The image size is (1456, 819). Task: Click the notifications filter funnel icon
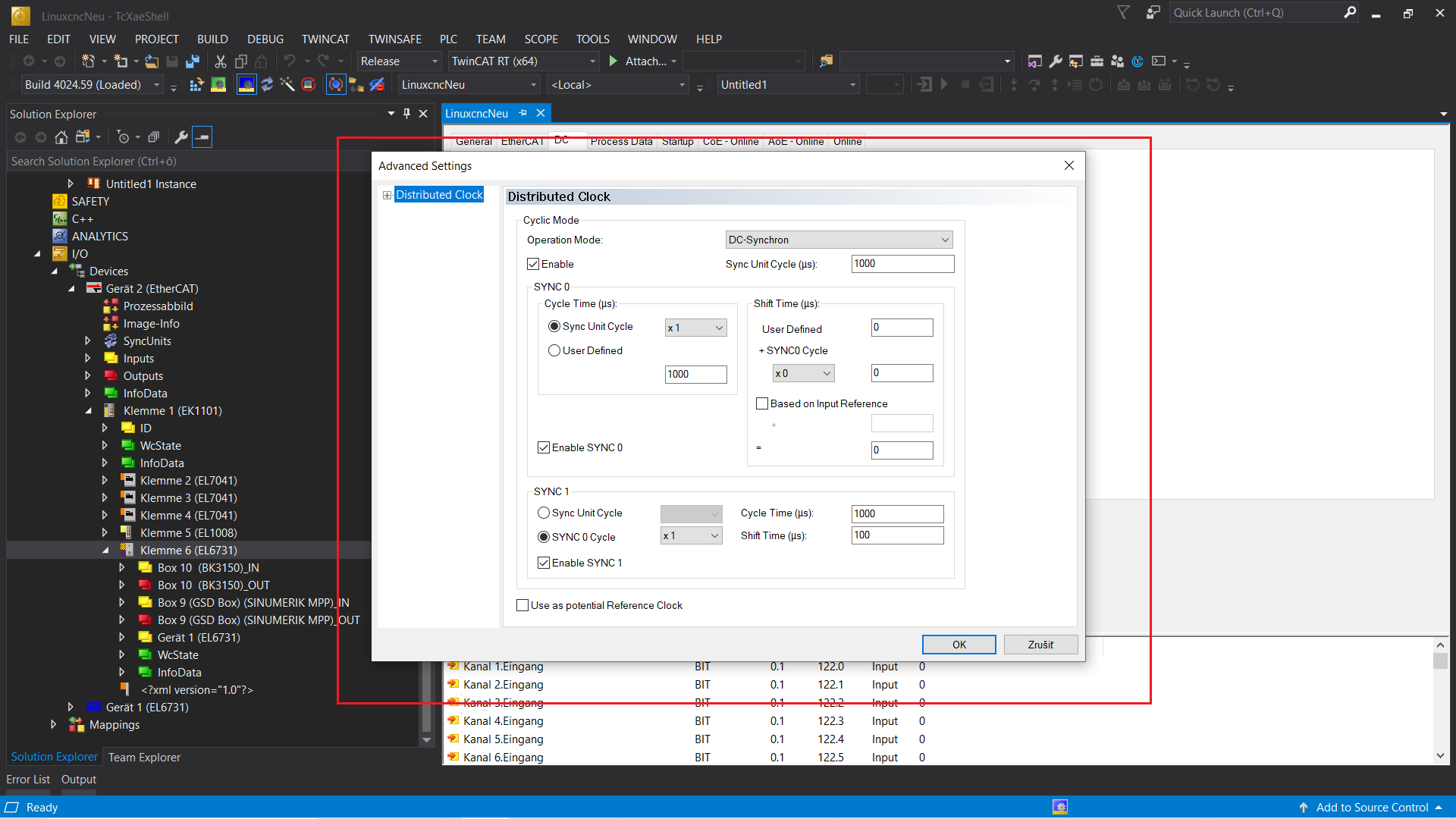[1124, 13]
